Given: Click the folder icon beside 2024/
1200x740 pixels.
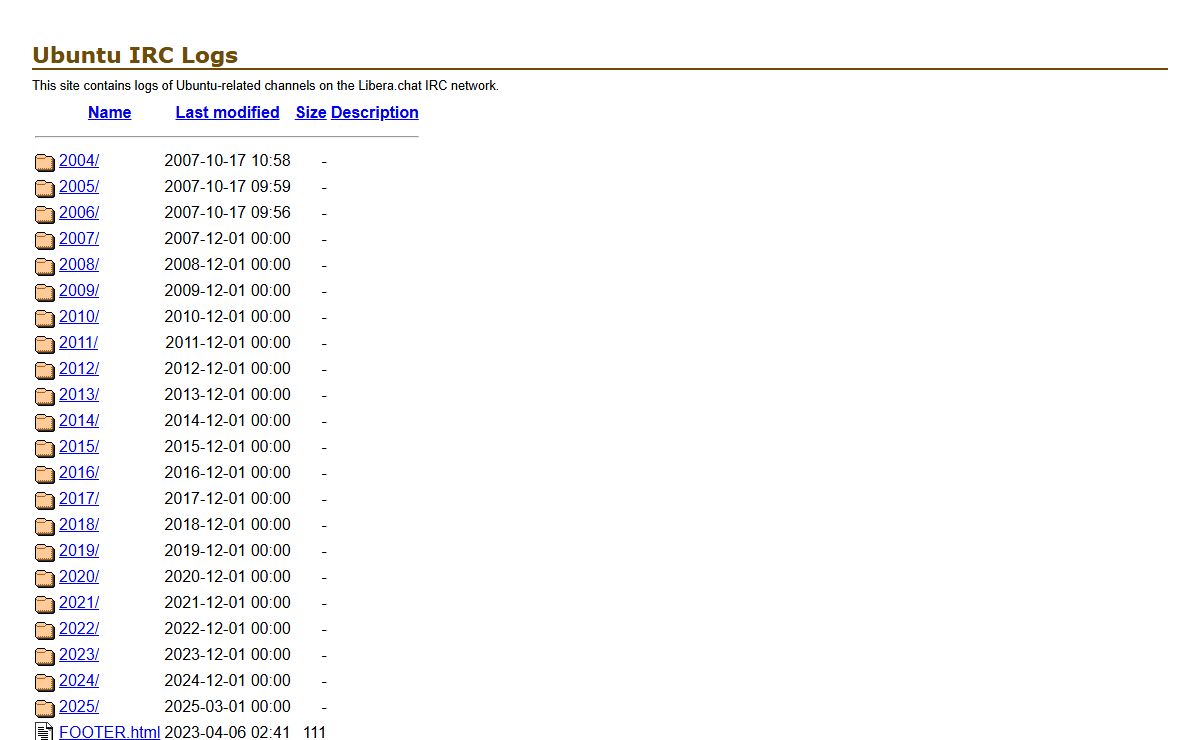Looking at the screenshot, I should [45, 682].
